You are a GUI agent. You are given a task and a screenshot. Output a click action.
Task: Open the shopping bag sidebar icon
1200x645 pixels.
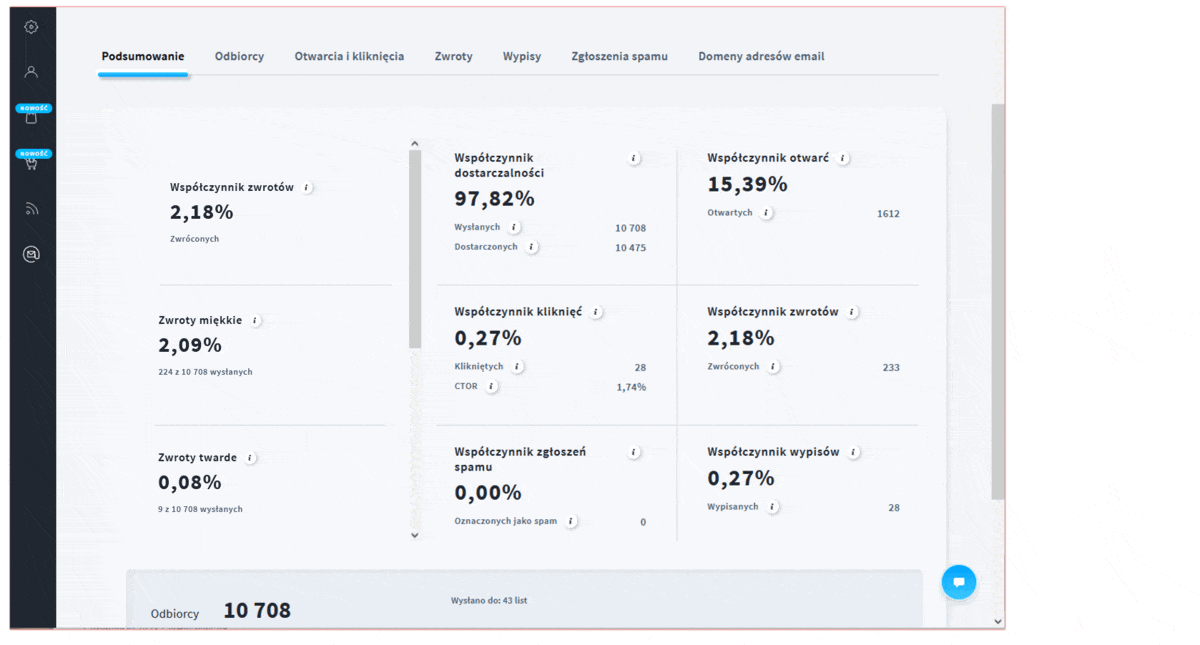click(31, 118)
